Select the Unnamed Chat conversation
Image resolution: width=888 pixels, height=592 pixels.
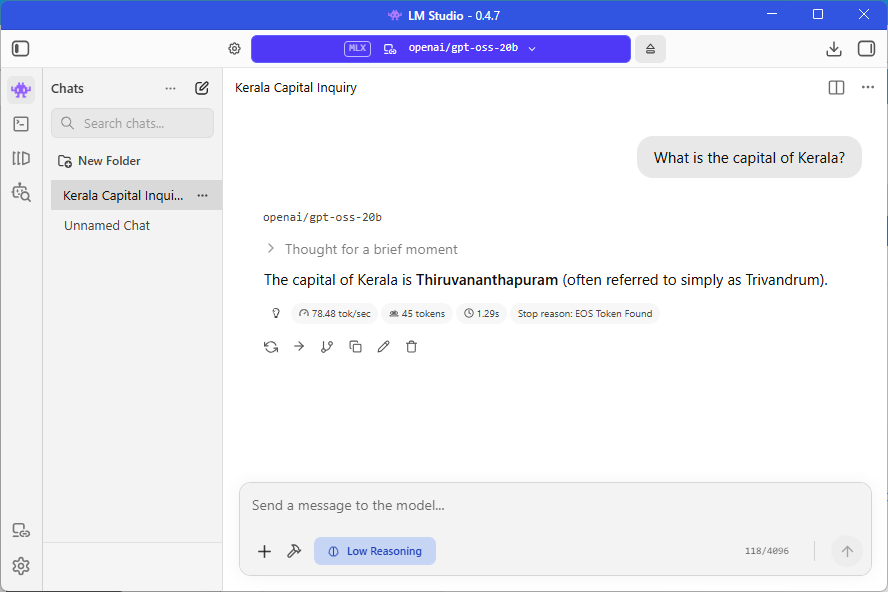coord(107,226)
